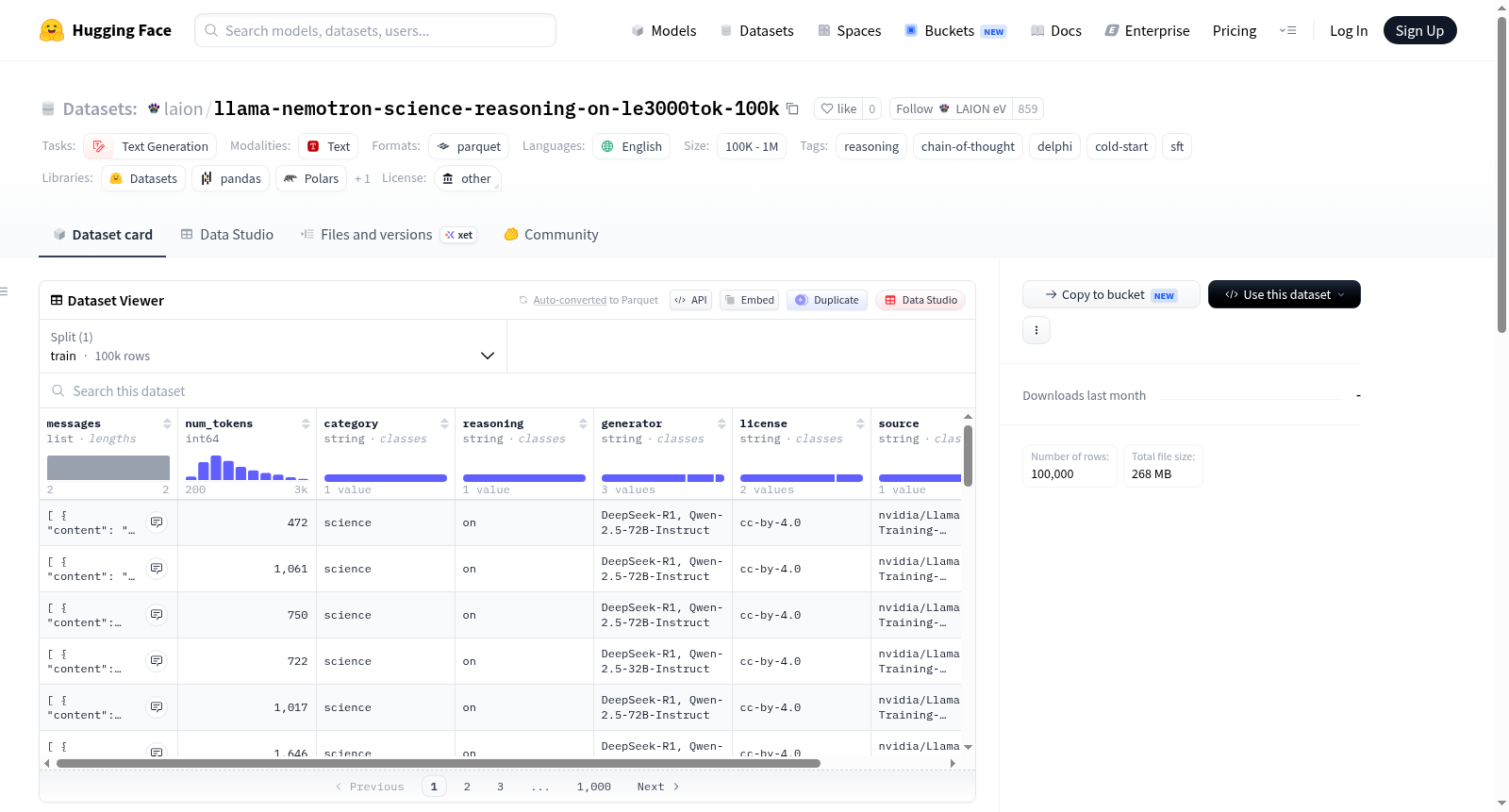Open the laion organization link

(183, 108)
